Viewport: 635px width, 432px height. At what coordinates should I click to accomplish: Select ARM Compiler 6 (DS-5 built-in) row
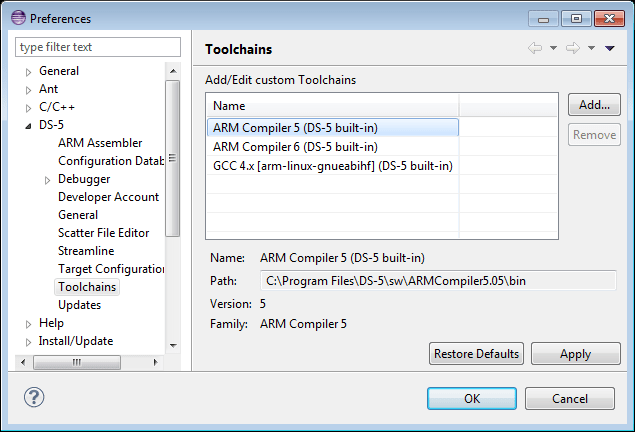coord(333,147)
